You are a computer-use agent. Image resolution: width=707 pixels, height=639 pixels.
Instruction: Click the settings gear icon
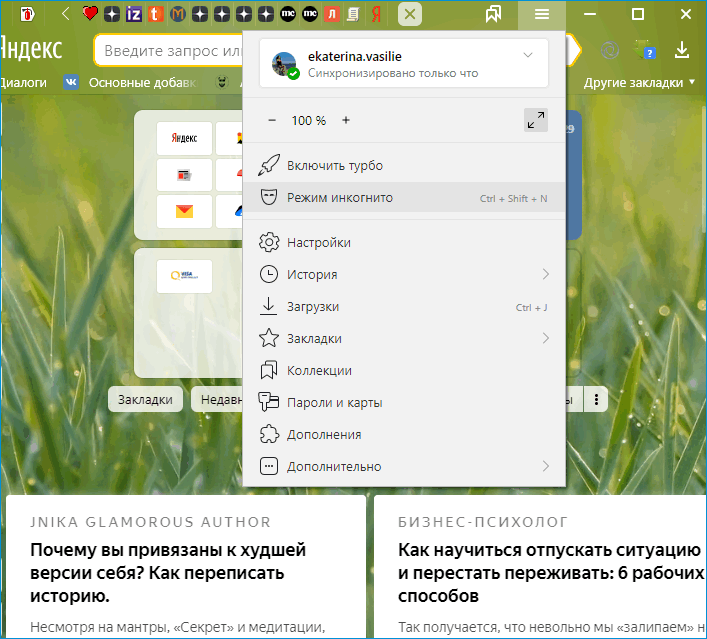click(269, 242)
